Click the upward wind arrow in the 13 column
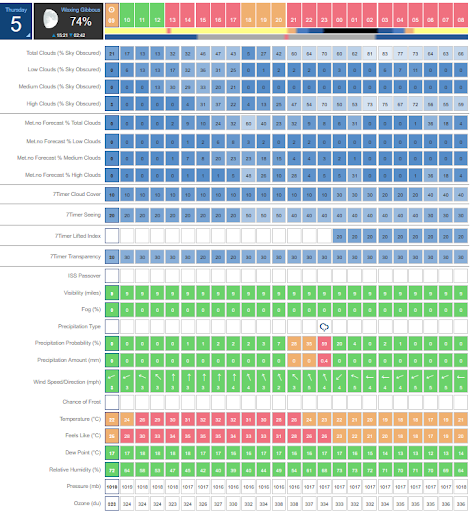This screenshot has width=470, height=512. pyautogui.click(x=173, y=377)
